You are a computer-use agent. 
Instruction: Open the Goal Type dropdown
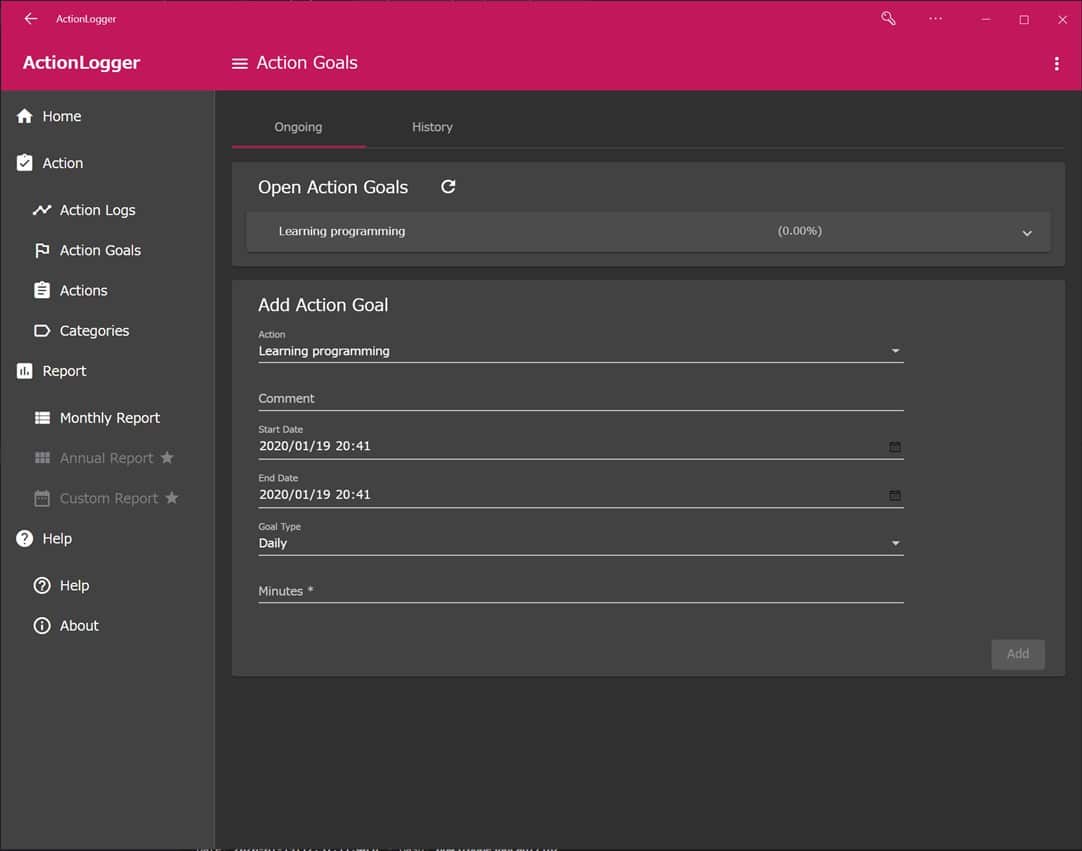(x=580, y=543)
